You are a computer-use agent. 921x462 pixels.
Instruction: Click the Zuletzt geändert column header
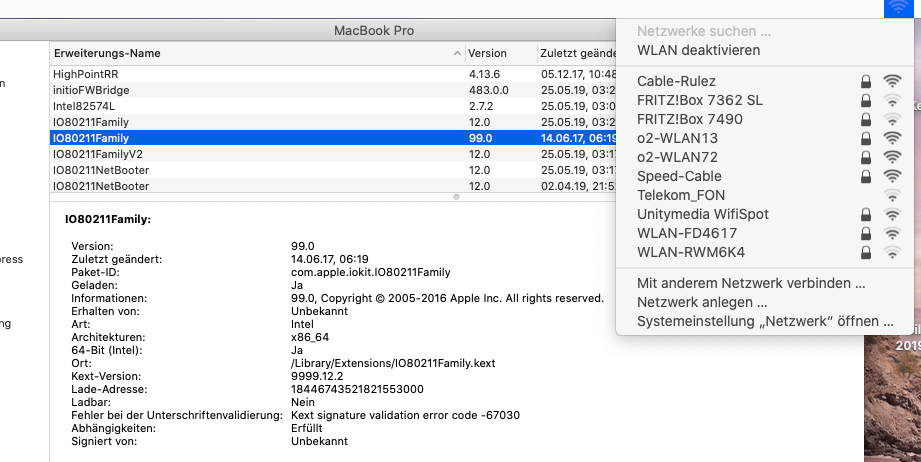point(575,53)
